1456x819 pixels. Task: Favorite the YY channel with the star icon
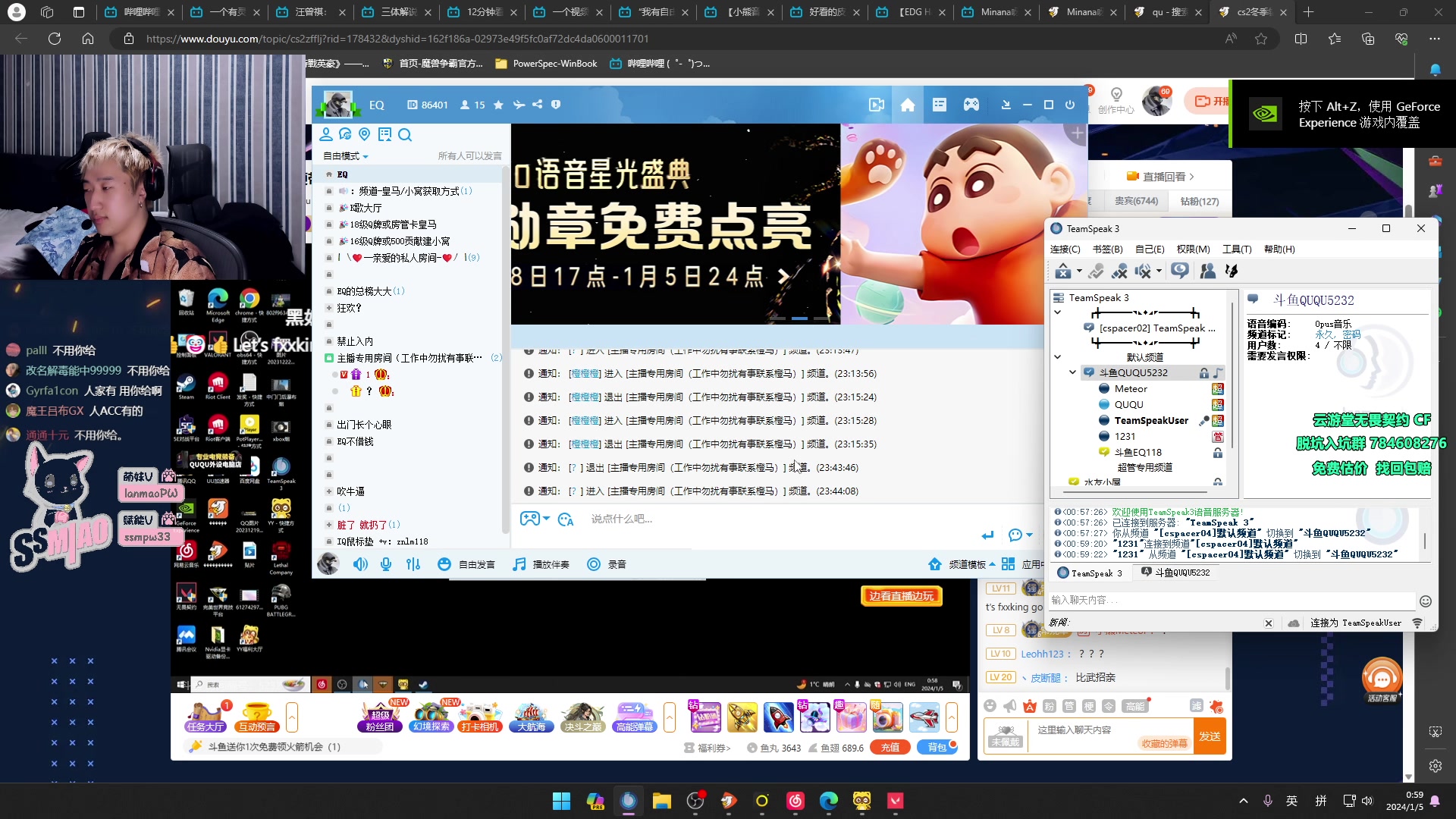(x=498, y=105)
